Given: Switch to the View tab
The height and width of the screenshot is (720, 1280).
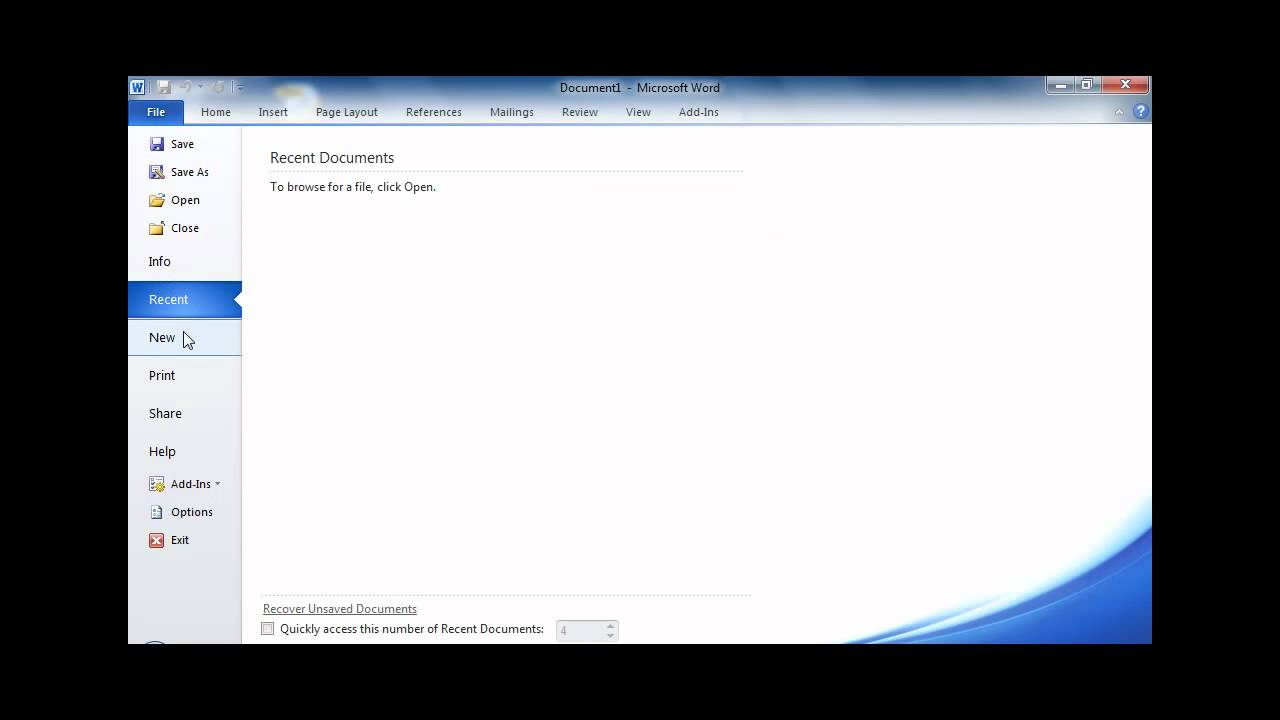Looking at the screenshot, I should click(638, 112).
